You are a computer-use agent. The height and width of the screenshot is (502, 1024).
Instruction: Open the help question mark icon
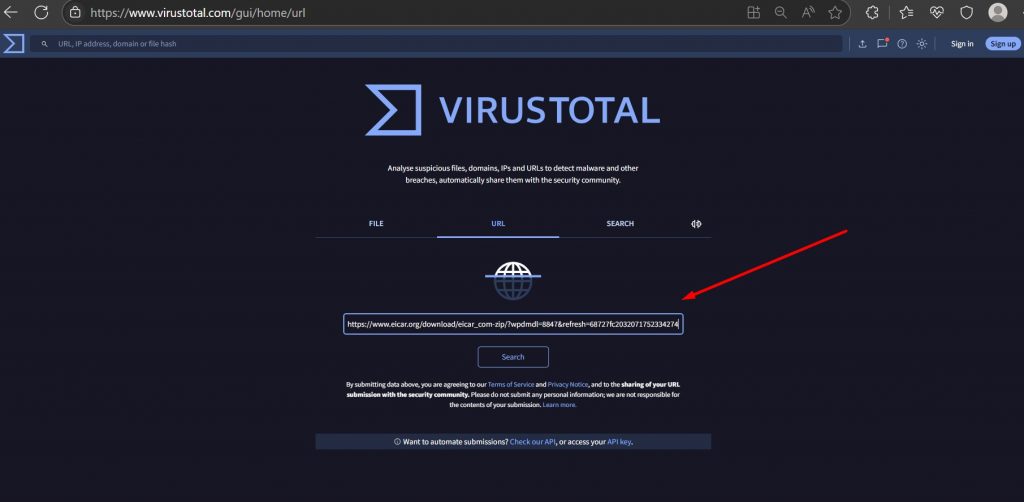[902, 44]
